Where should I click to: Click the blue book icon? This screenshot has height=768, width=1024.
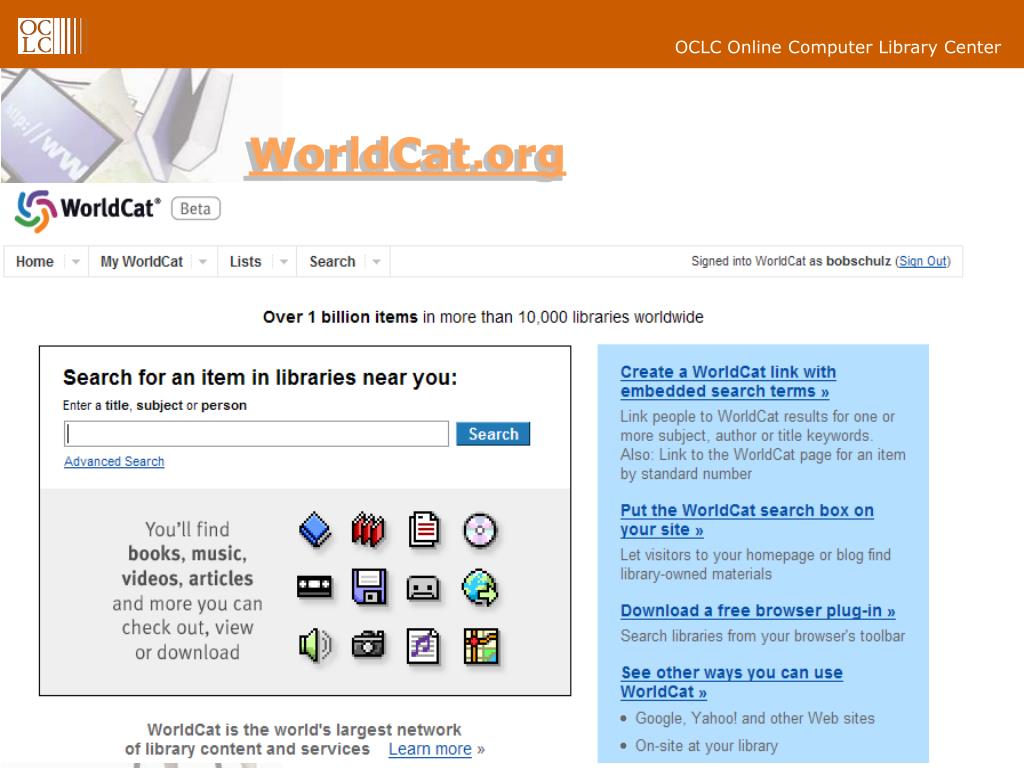(315, 530)
